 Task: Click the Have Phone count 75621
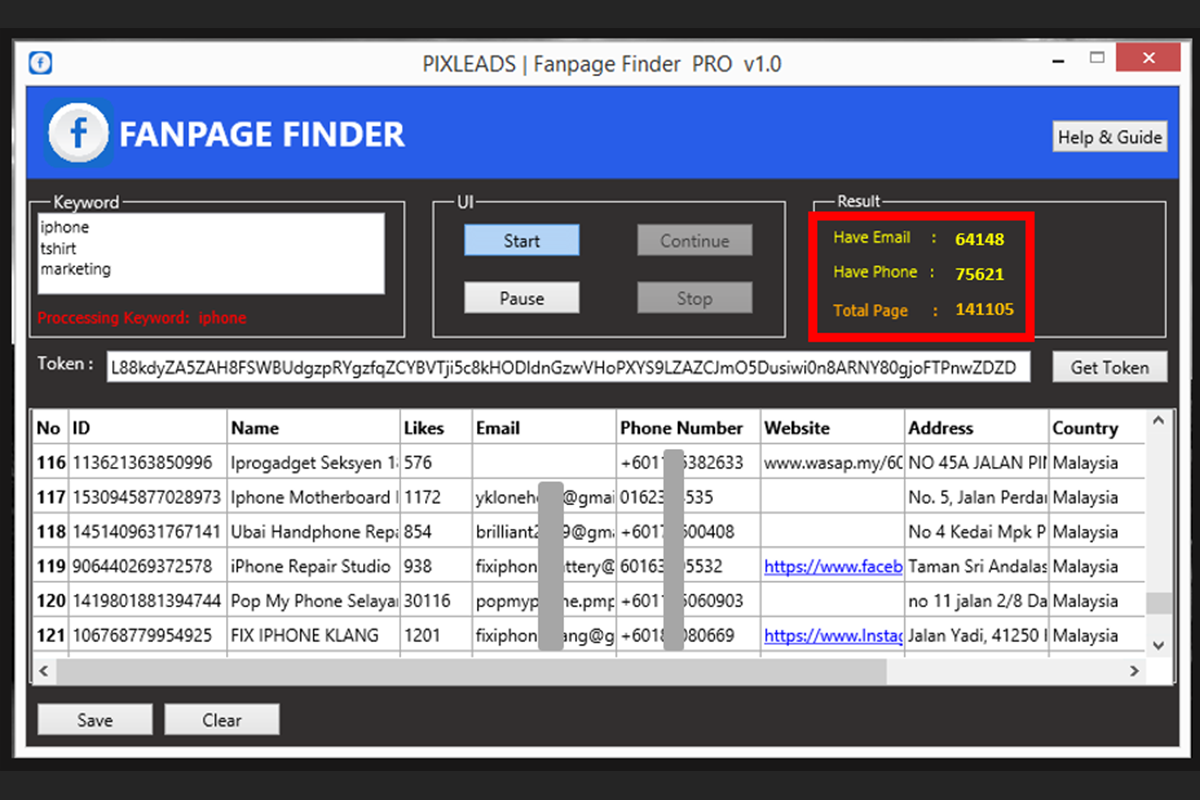[979, 274]
